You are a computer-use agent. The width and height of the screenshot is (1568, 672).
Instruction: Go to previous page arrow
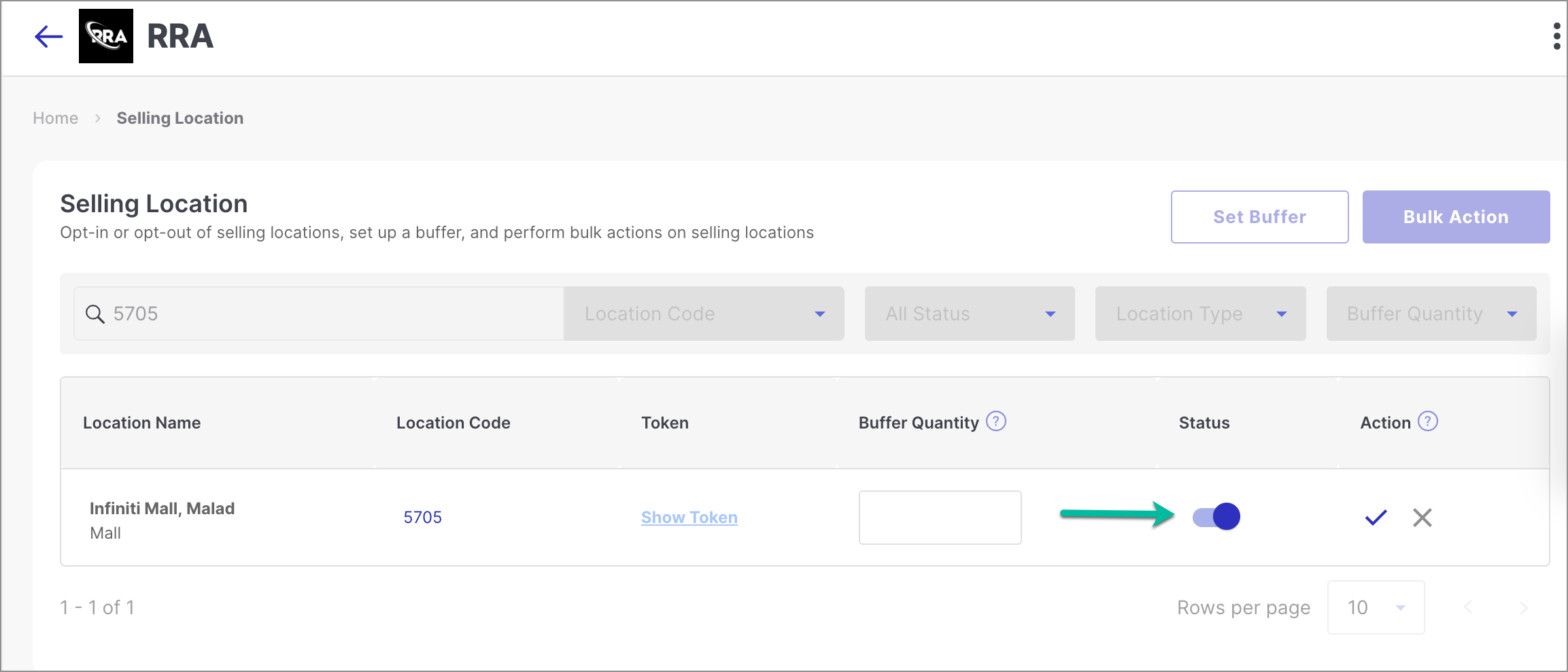click(x=1468, y=607)
